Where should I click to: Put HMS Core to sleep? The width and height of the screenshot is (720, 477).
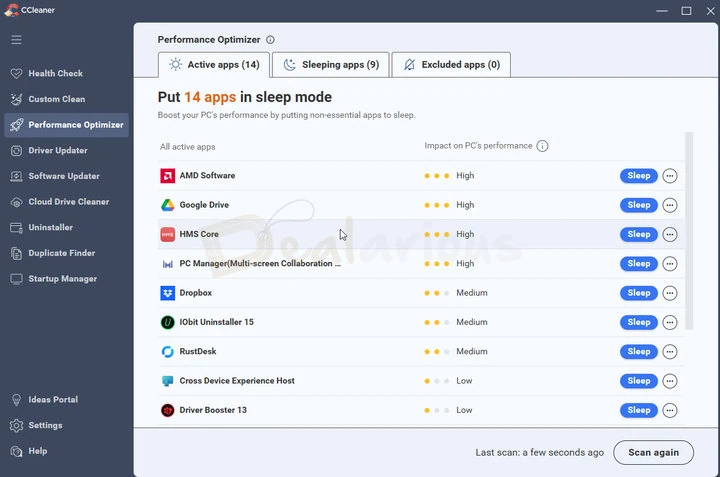pyautogui.click(x=638, y=234)
